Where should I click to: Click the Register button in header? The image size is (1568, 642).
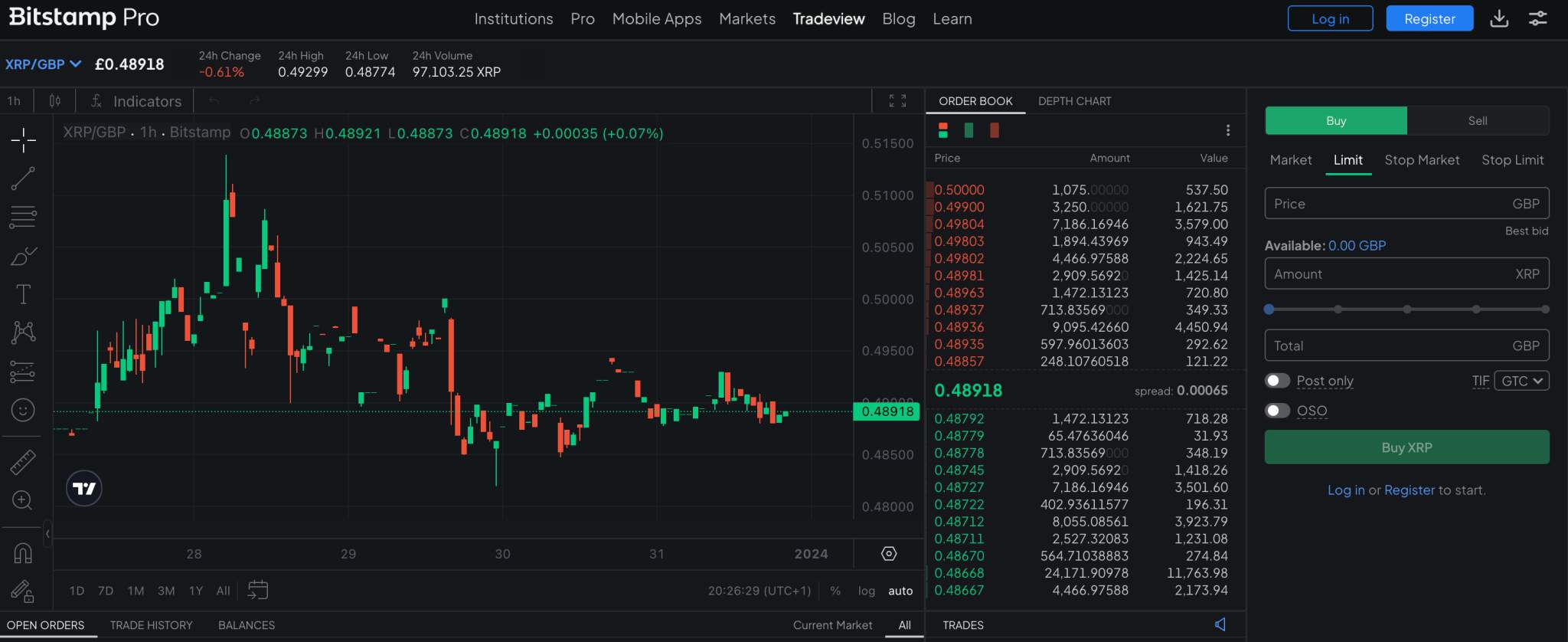click(x=1429, y=19)
